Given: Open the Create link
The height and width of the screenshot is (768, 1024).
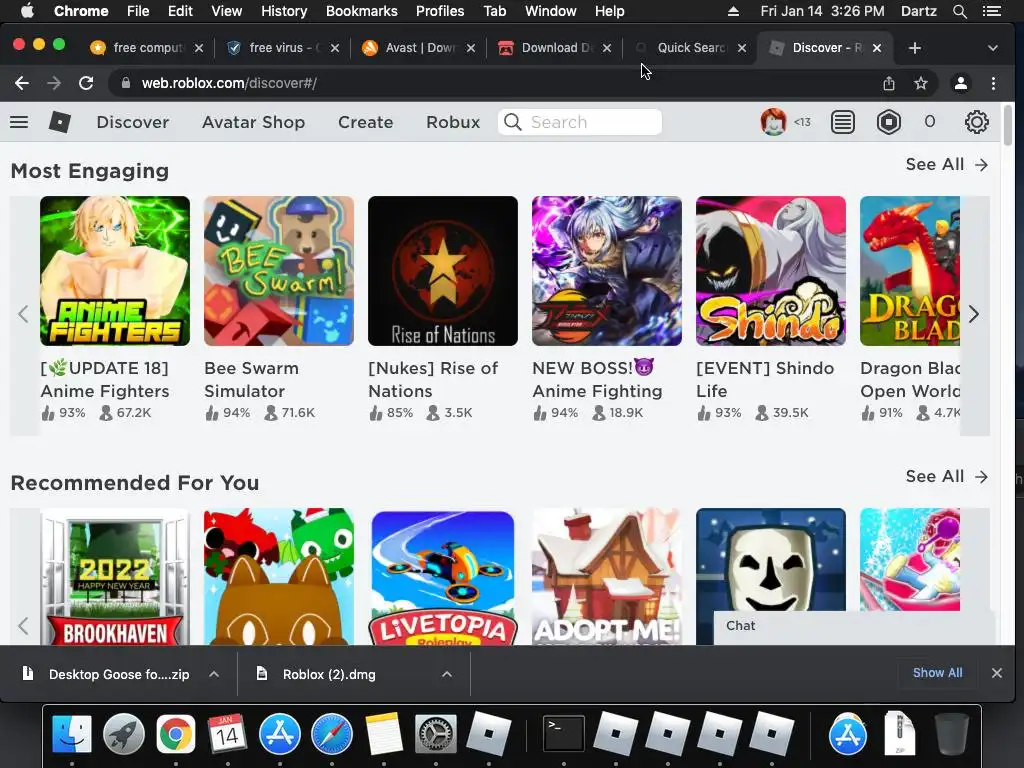Looking at the screenshot, I should (x=366, y=122).
